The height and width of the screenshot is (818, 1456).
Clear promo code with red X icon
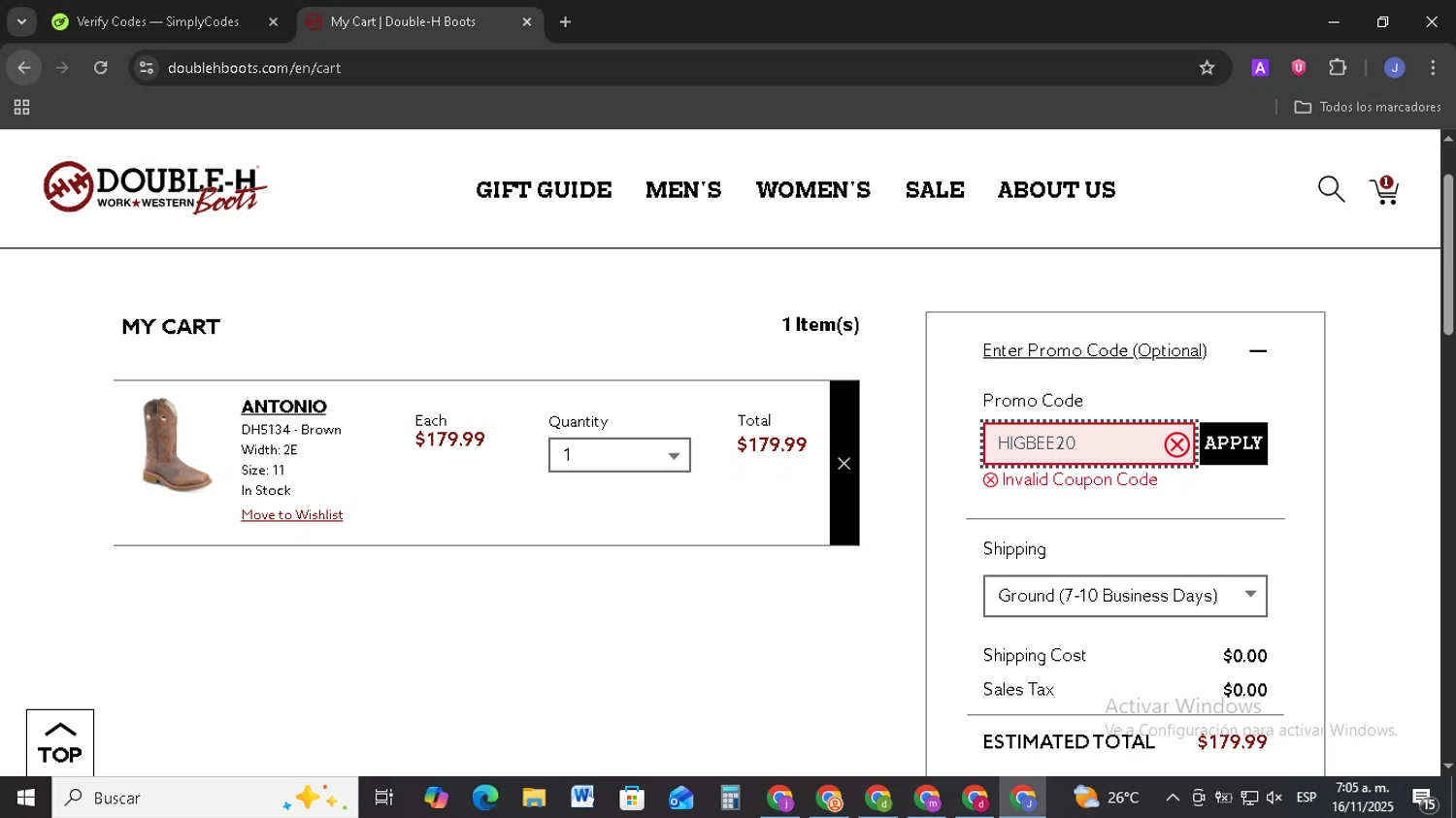click(1176, 444)
